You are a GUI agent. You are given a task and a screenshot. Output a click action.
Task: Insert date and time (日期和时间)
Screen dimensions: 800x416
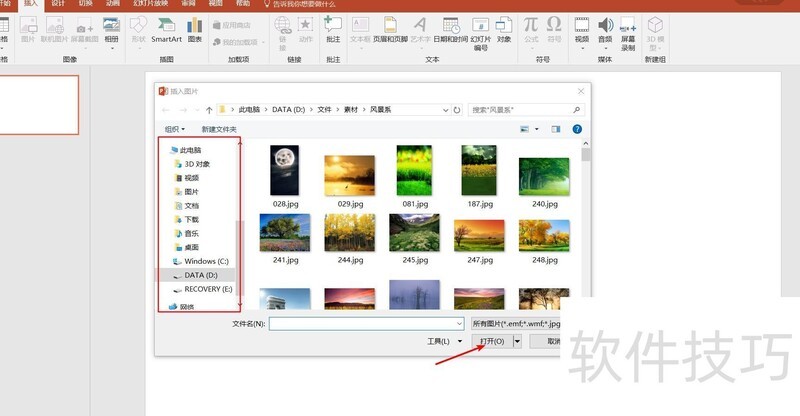pyautogui.click(x=451, y=30)
